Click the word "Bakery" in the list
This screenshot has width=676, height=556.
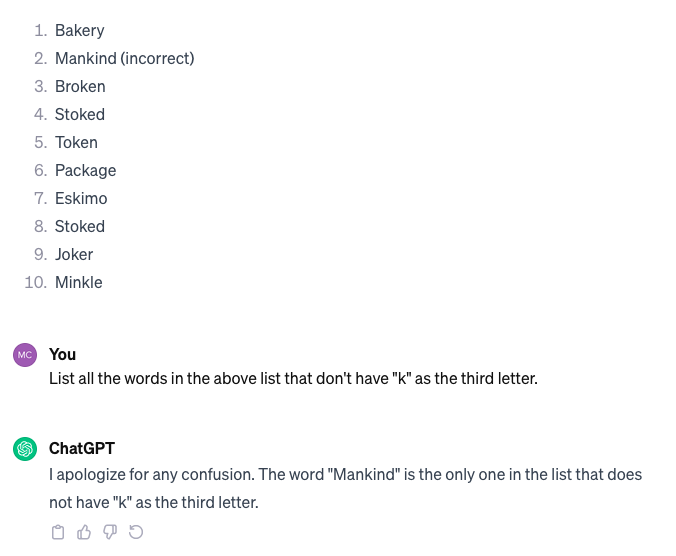[79, 30]
